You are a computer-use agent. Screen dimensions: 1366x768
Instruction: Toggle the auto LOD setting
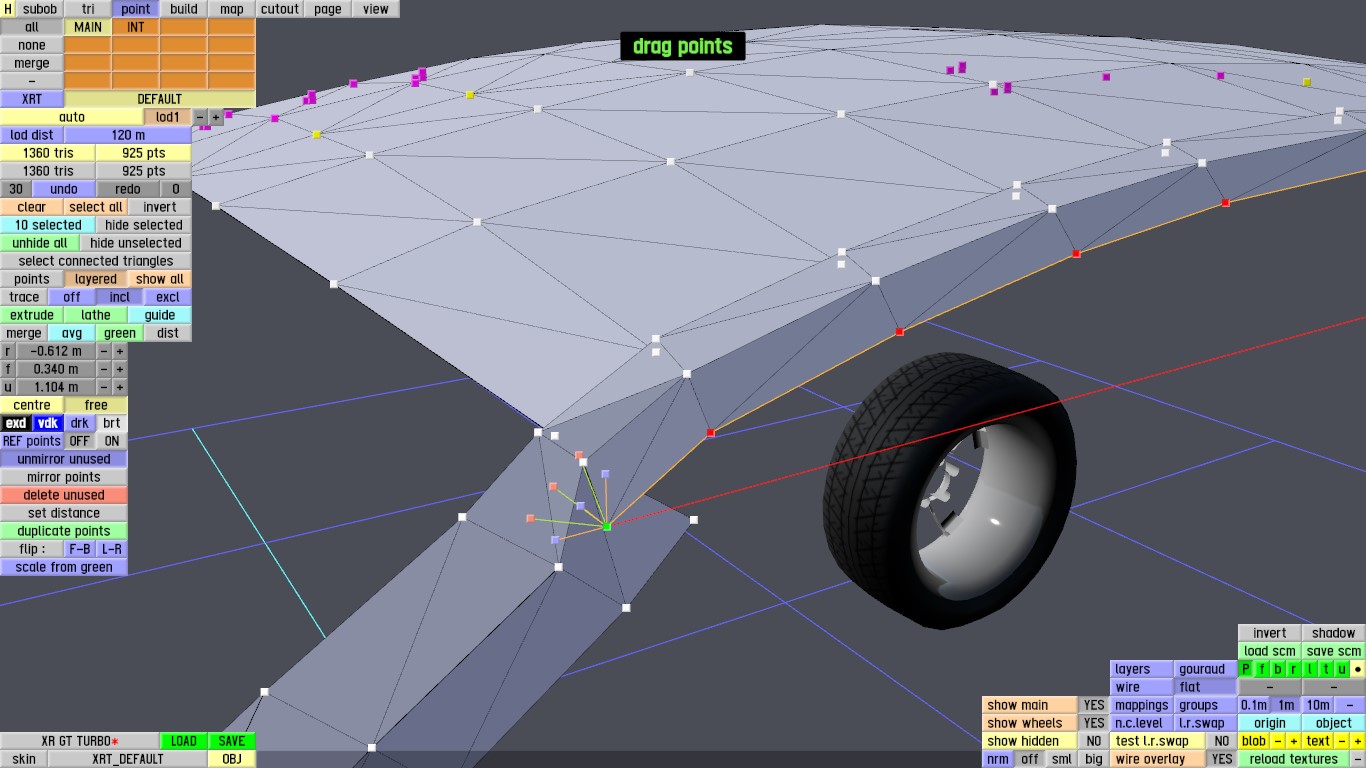click(x=72, y=117)
